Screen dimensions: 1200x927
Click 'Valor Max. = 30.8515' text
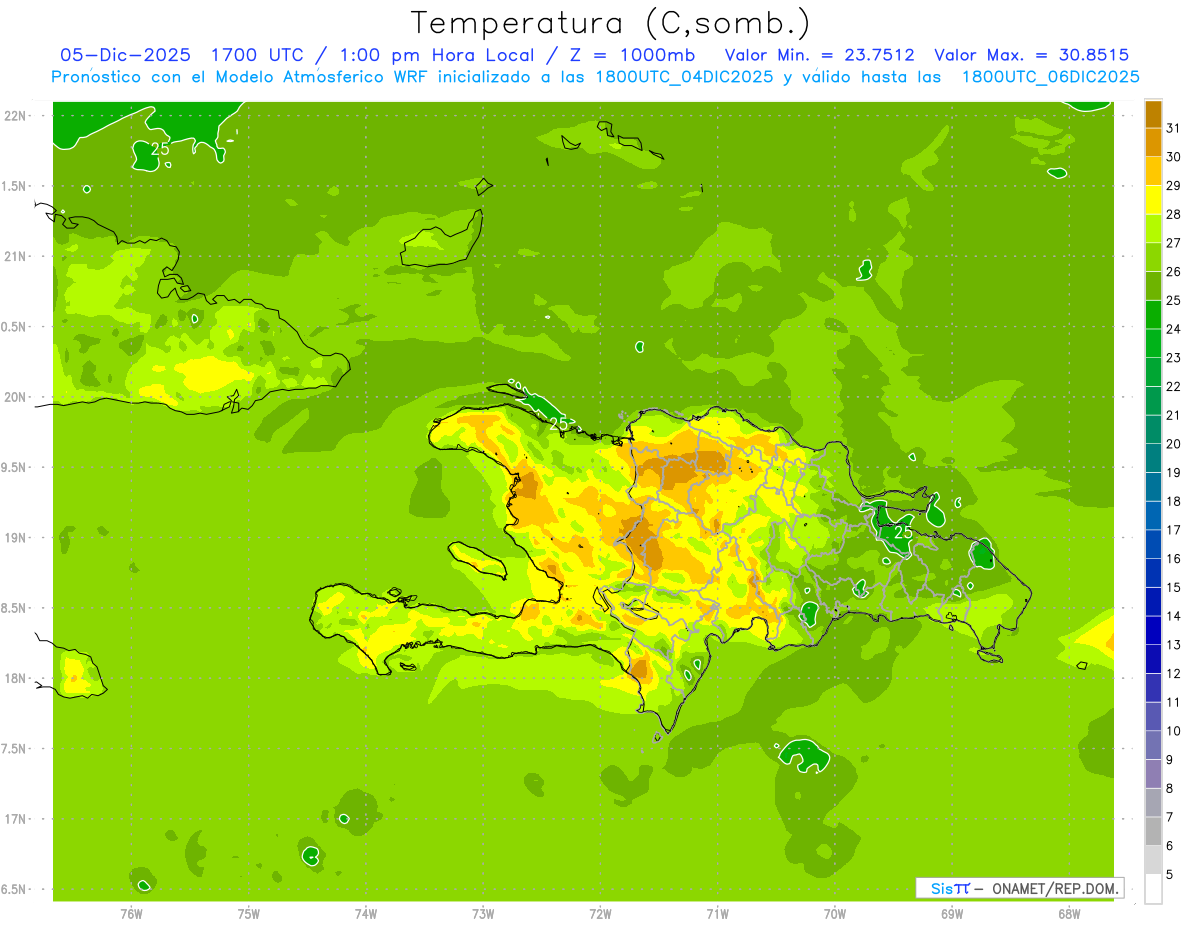pos(1031,55)
